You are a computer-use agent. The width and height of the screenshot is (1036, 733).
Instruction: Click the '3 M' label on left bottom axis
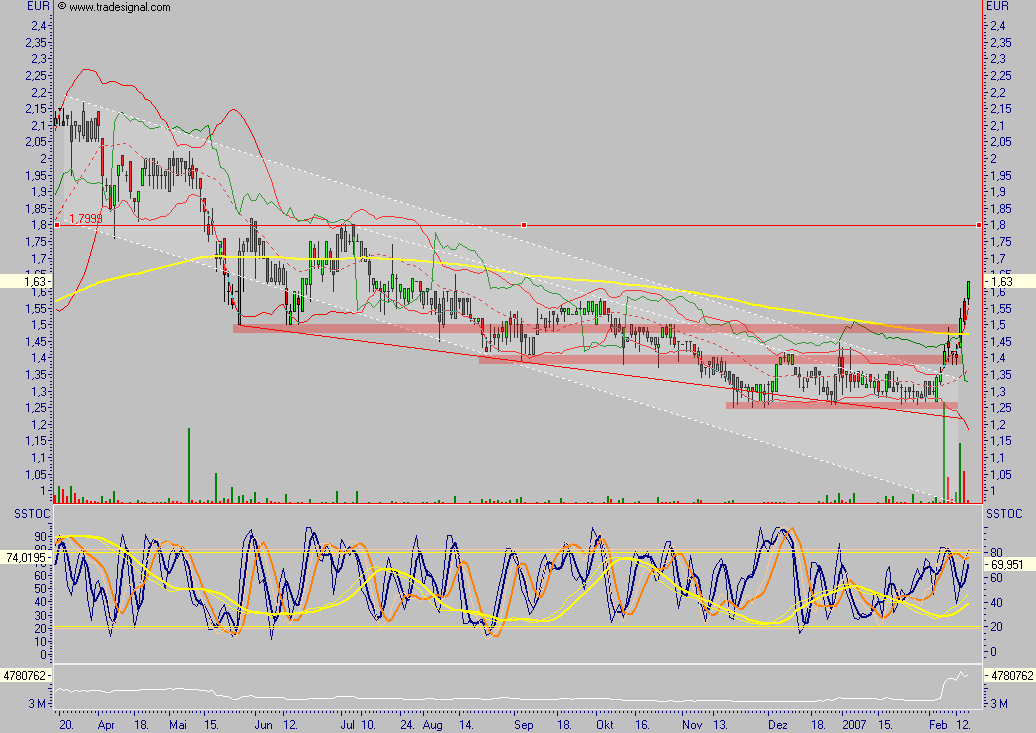point(37,704)
